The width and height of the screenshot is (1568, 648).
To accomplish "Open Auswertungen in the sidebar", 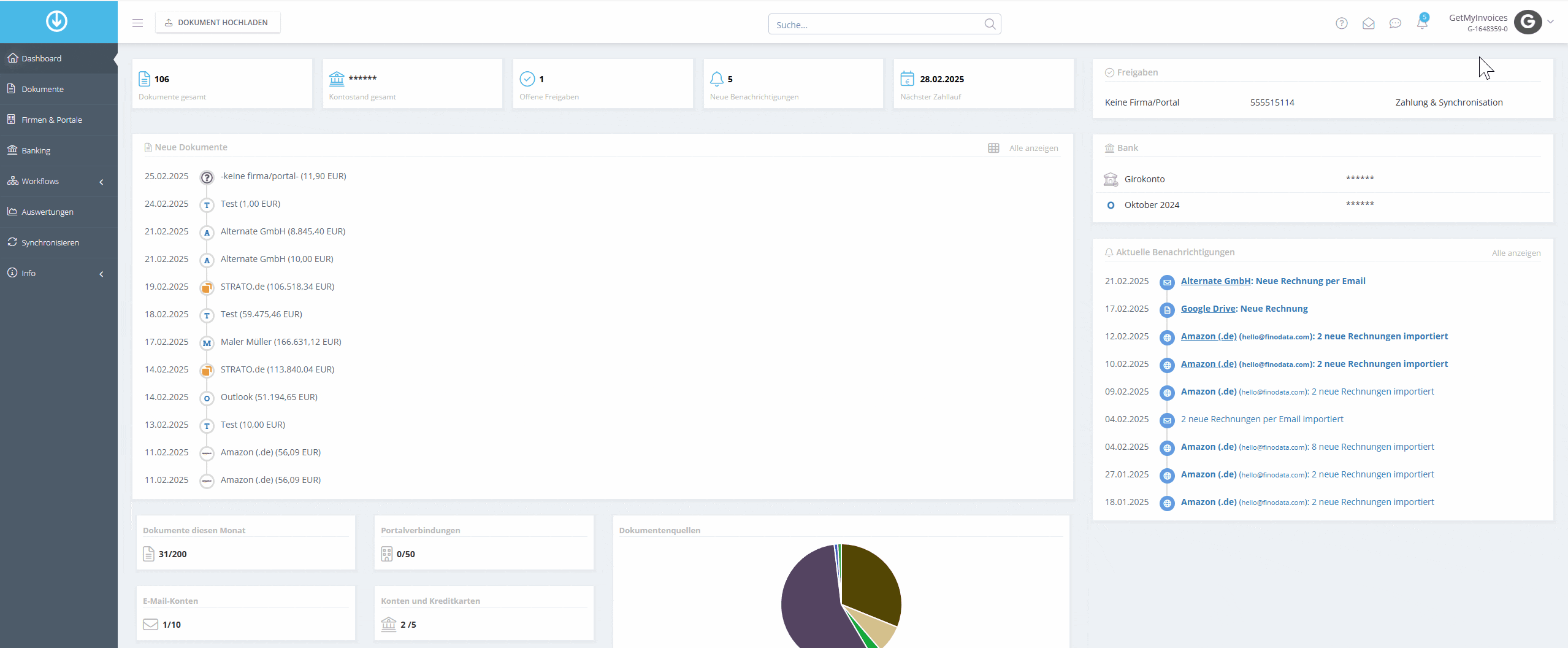I will [x=59, y=212].
